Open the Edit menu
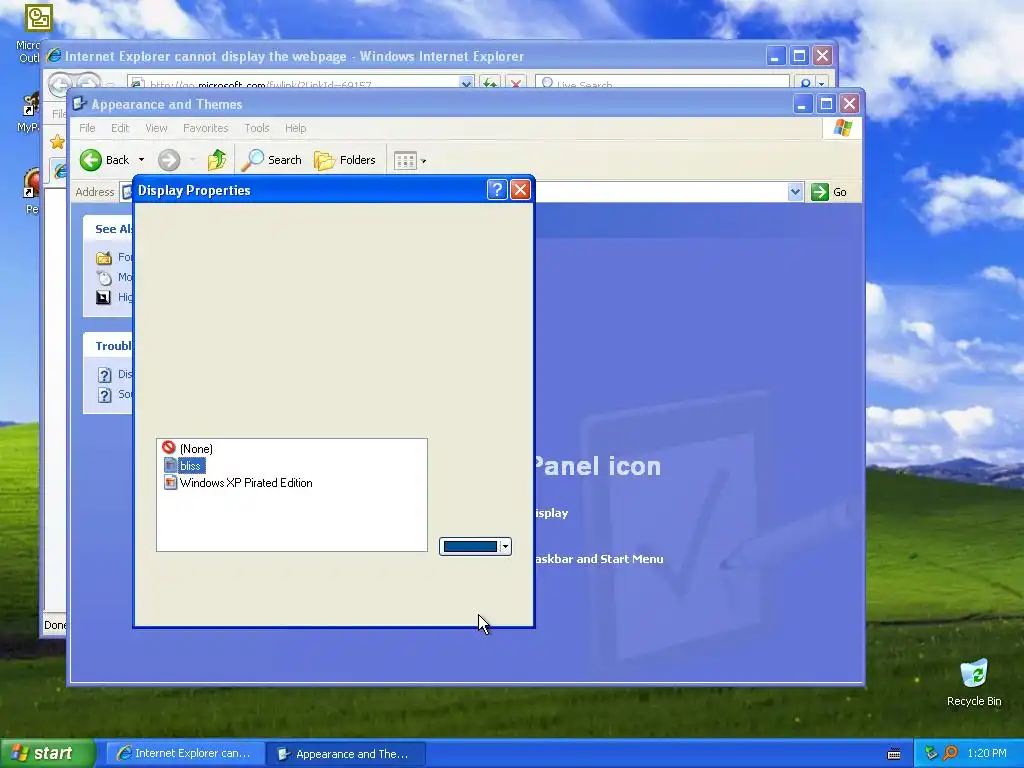Image resolution: width=1024 pixels, height=768 pixels. [x=120, y=128]
